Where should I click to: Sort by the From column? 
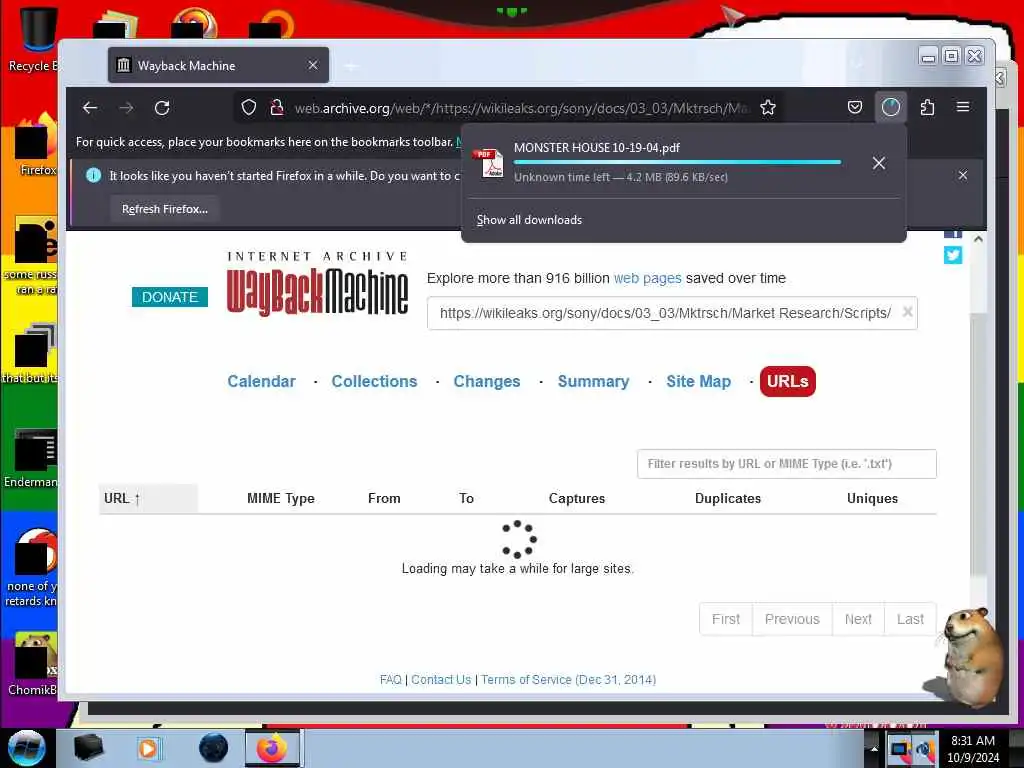[x=384, y=498]
